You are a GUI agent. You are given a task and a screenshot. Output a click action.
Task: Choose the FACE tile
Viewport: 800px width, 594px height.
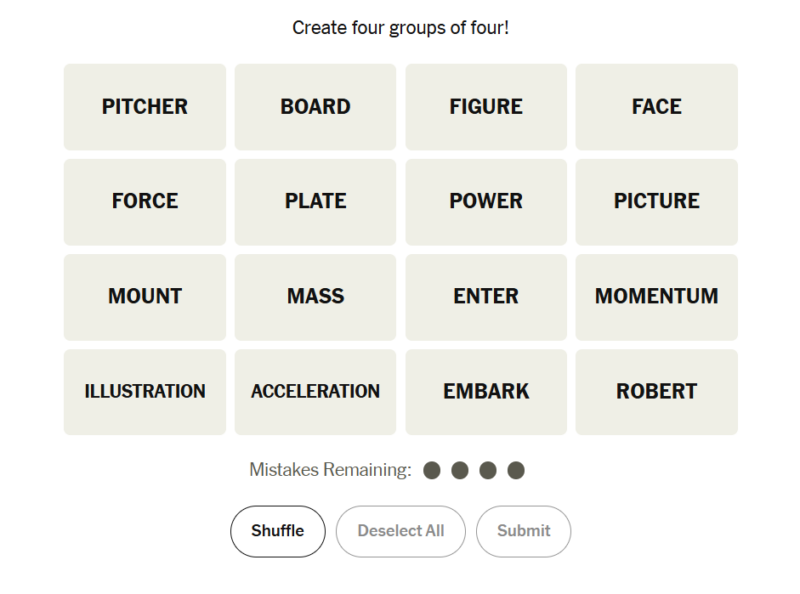(657, 107)
